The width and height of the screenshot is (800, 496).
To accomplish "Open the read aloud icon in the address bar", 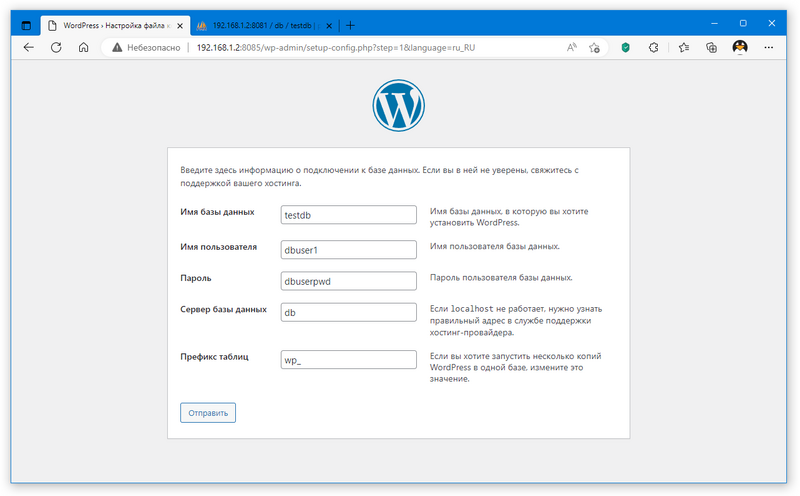I will pos(571,47).
